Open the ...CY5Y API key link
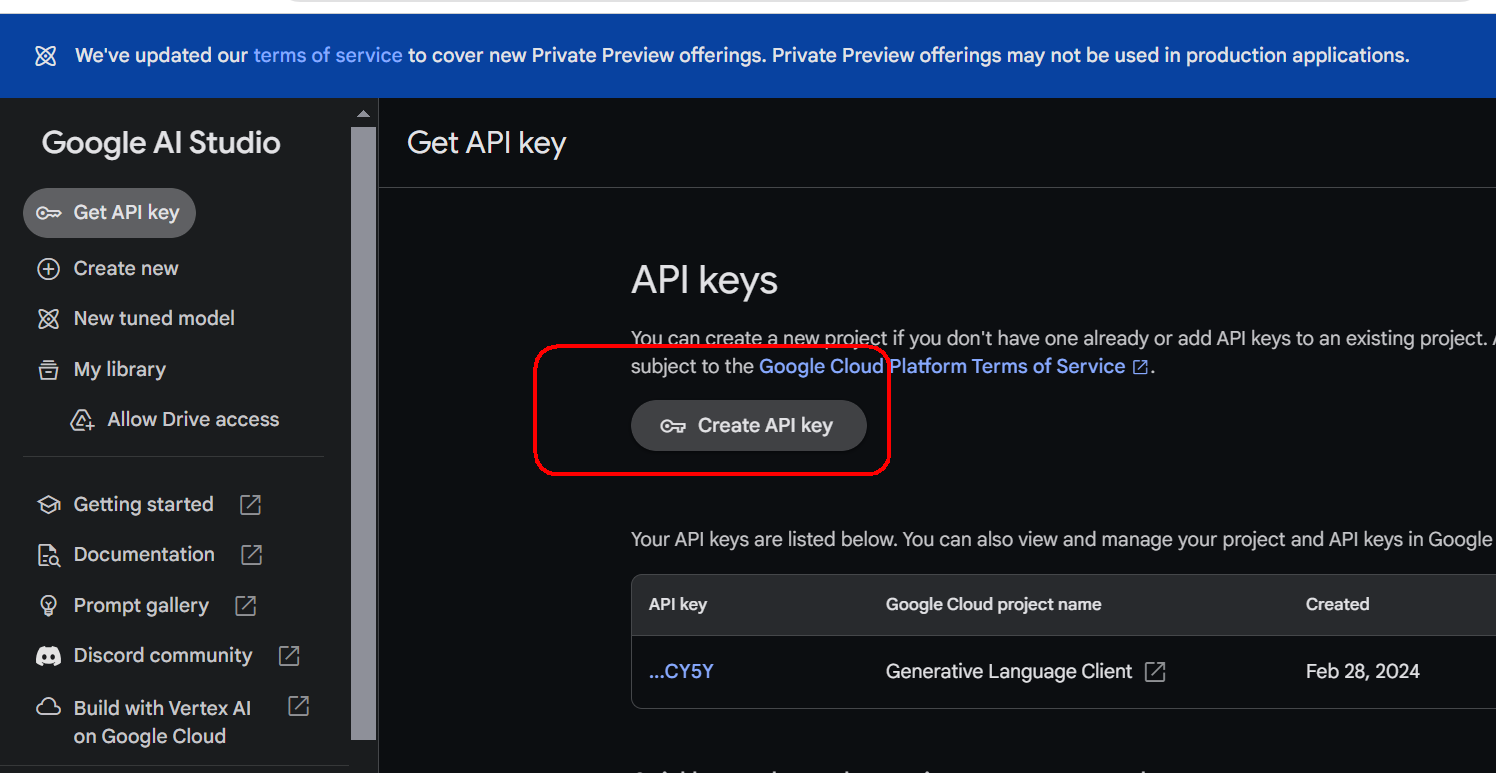The width and height of the screenshot is (1496, 773). click(x=681, y=672)
